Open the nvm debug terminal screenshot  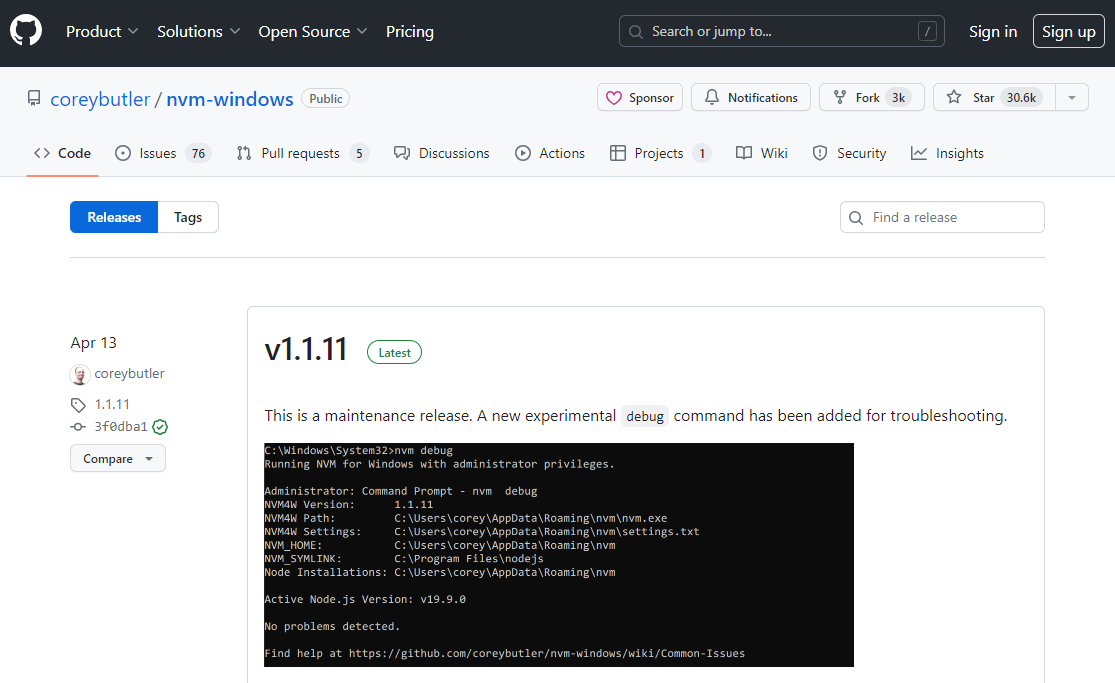(558, 555)
